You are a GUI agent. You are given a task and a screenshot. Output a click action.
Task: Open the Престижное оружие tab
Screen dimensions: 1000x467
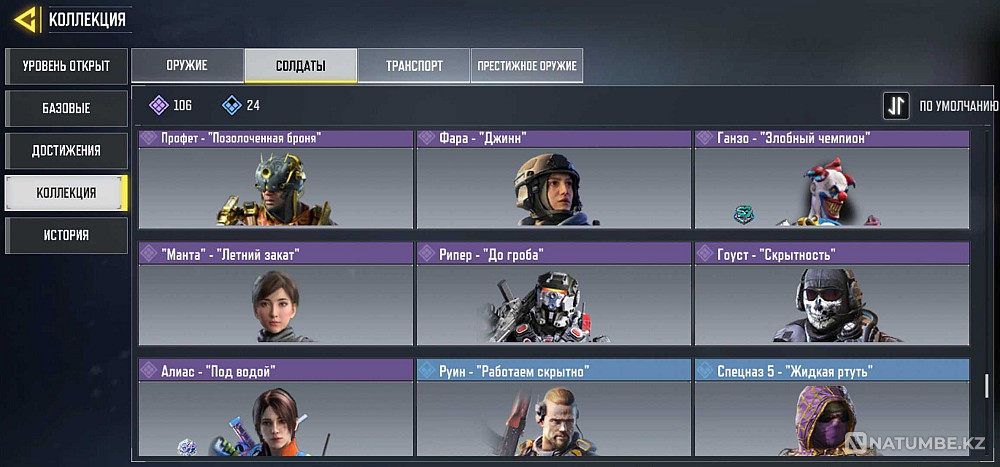[x=527, y=66]
